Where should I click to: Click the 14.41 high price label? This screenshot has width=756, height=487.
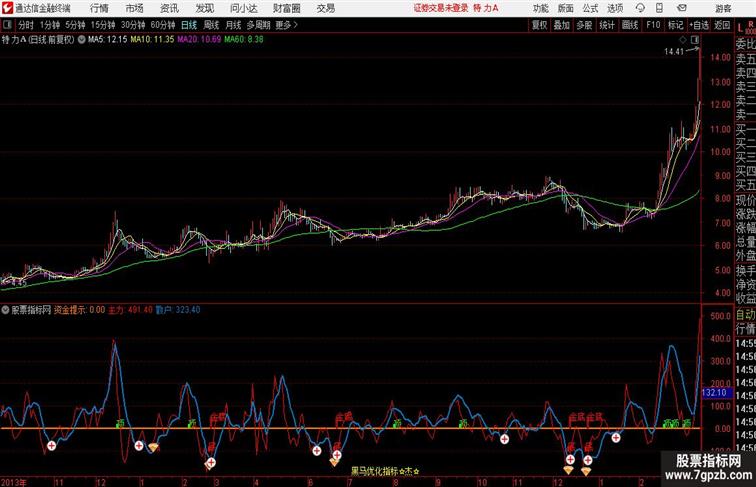click(674, 52)
